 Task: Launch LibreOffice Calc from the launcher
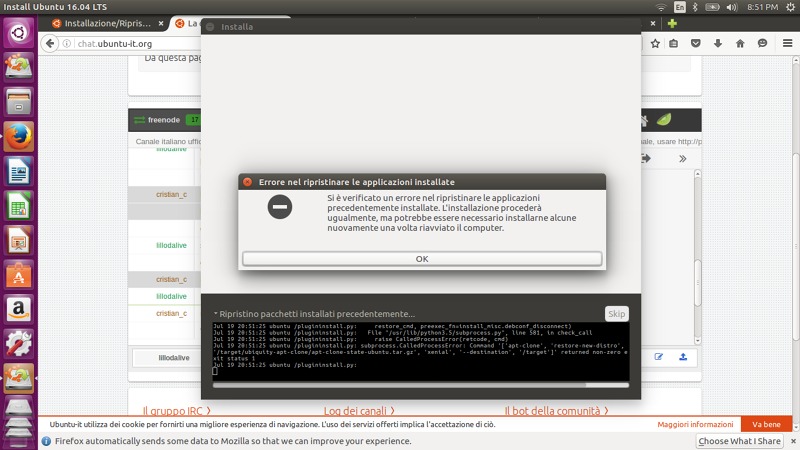pos(18,206)
